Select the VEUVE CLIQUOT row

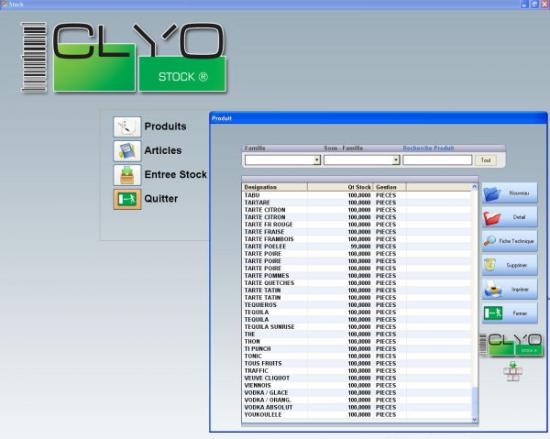(357, 378)
